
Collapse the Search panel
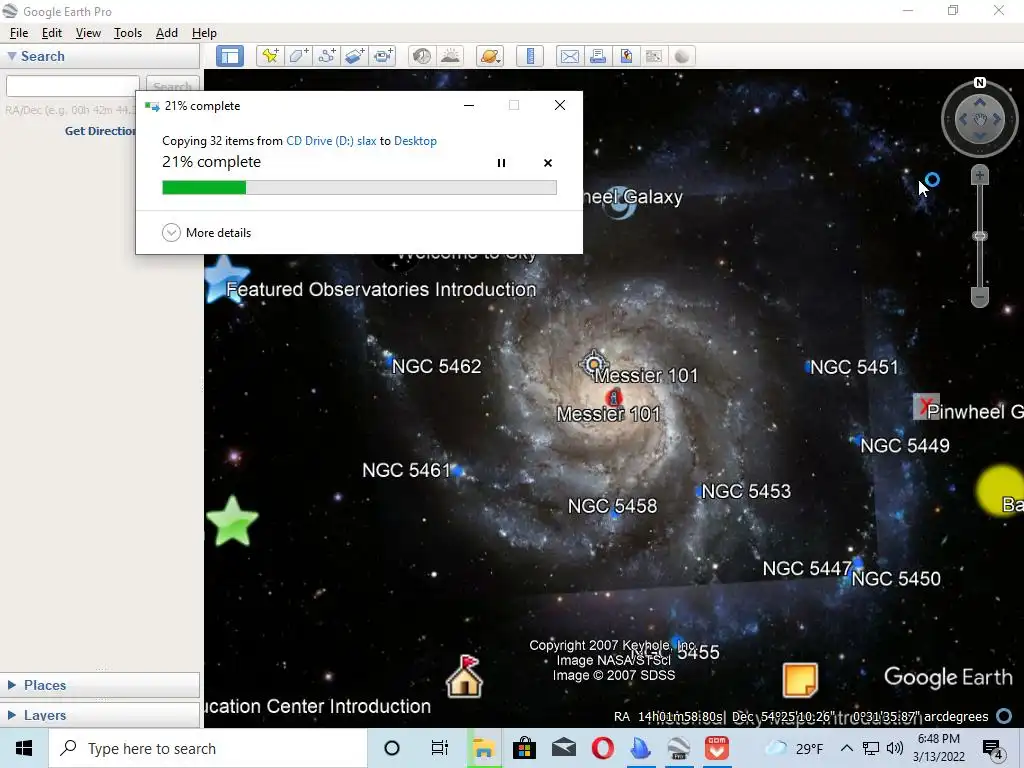pyautogui.click(x=12, y=56)
